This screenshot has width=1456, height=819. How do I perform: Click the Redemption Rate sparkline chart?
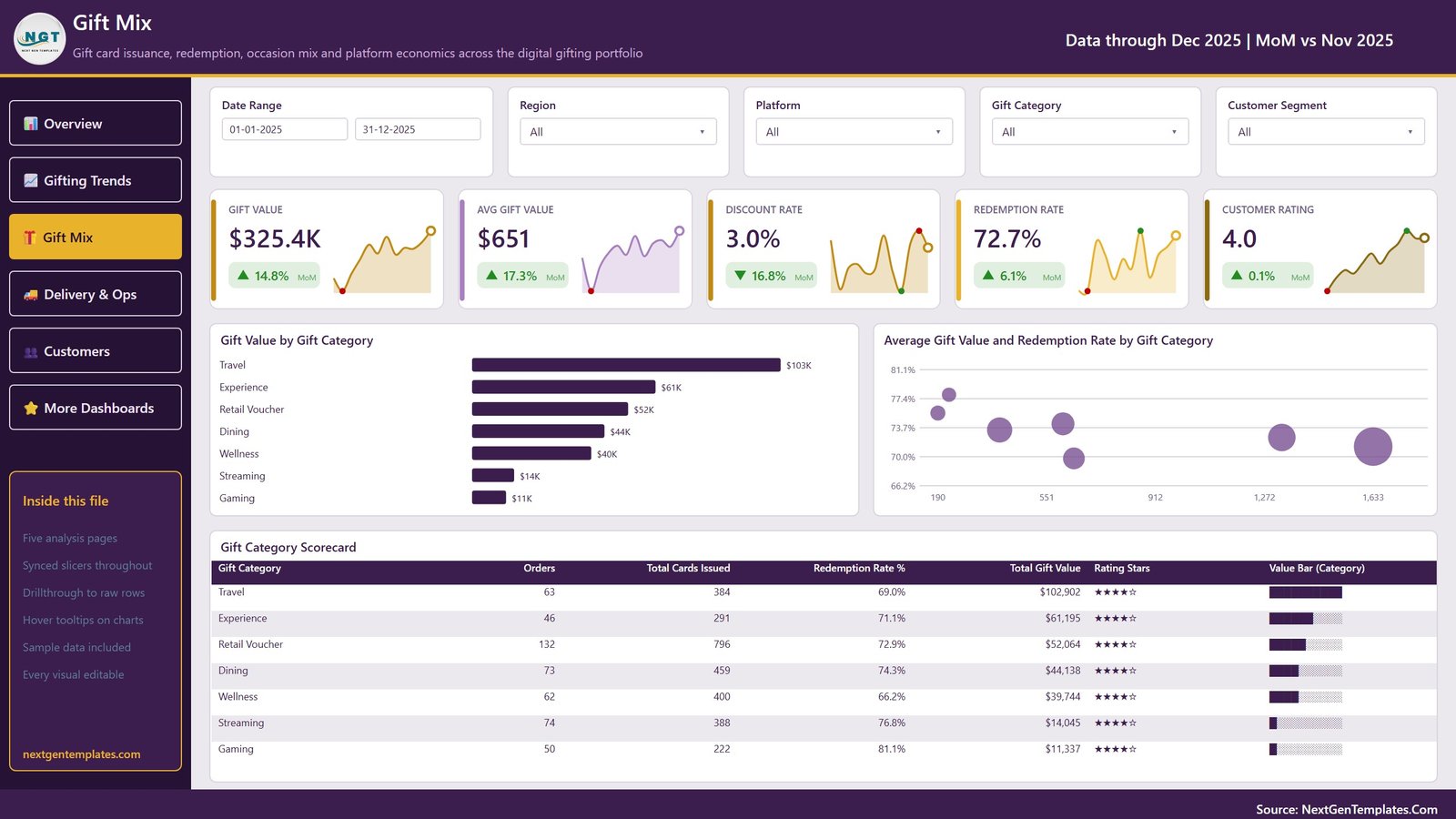point(1130,260)
